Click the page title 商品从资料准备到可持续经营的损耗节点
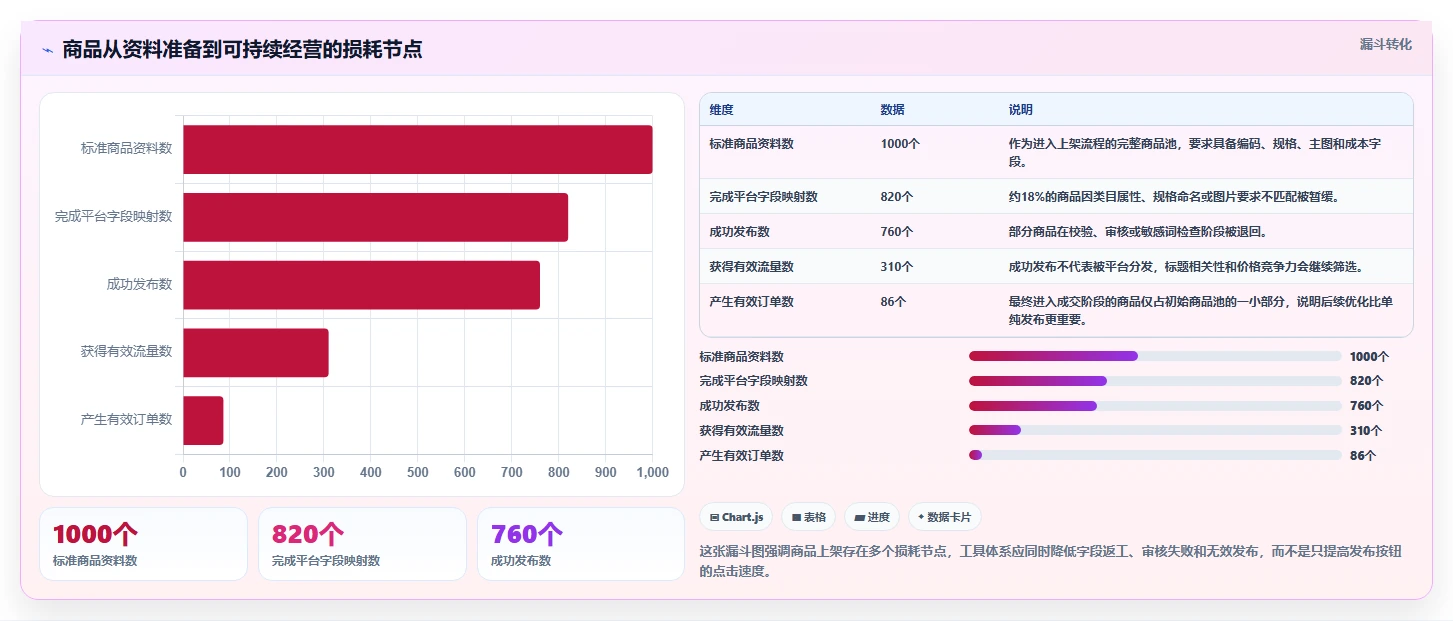1453x621 pixels. coord(243,49)
